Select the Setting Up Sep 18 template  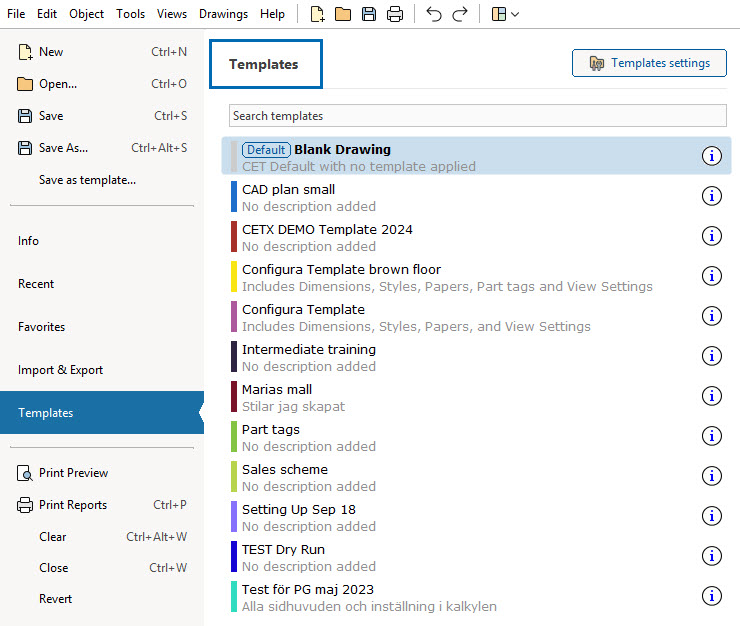(476, 516)
